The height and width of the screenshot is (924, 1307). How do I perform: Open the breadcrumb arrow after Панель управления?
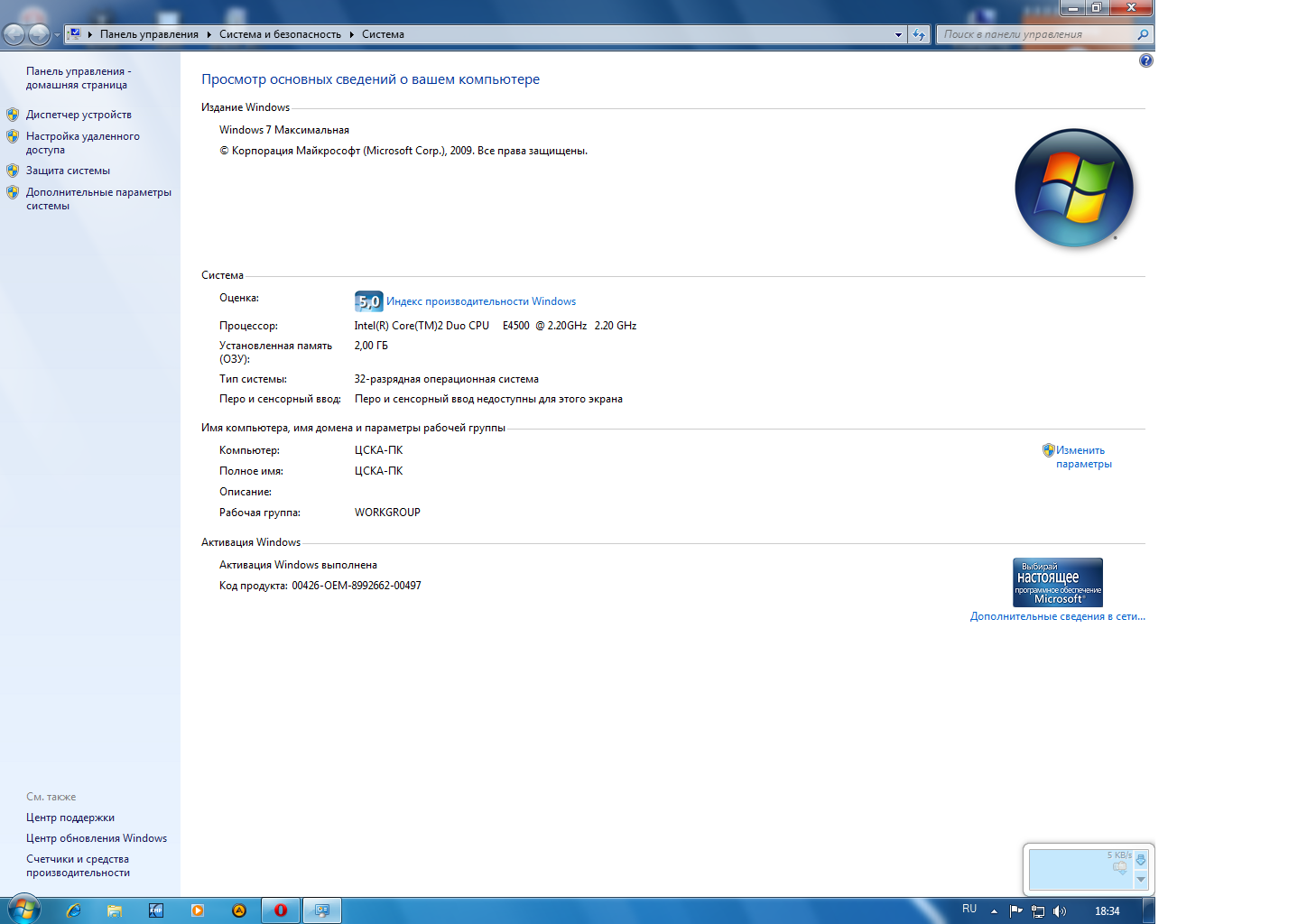[209, 34]
